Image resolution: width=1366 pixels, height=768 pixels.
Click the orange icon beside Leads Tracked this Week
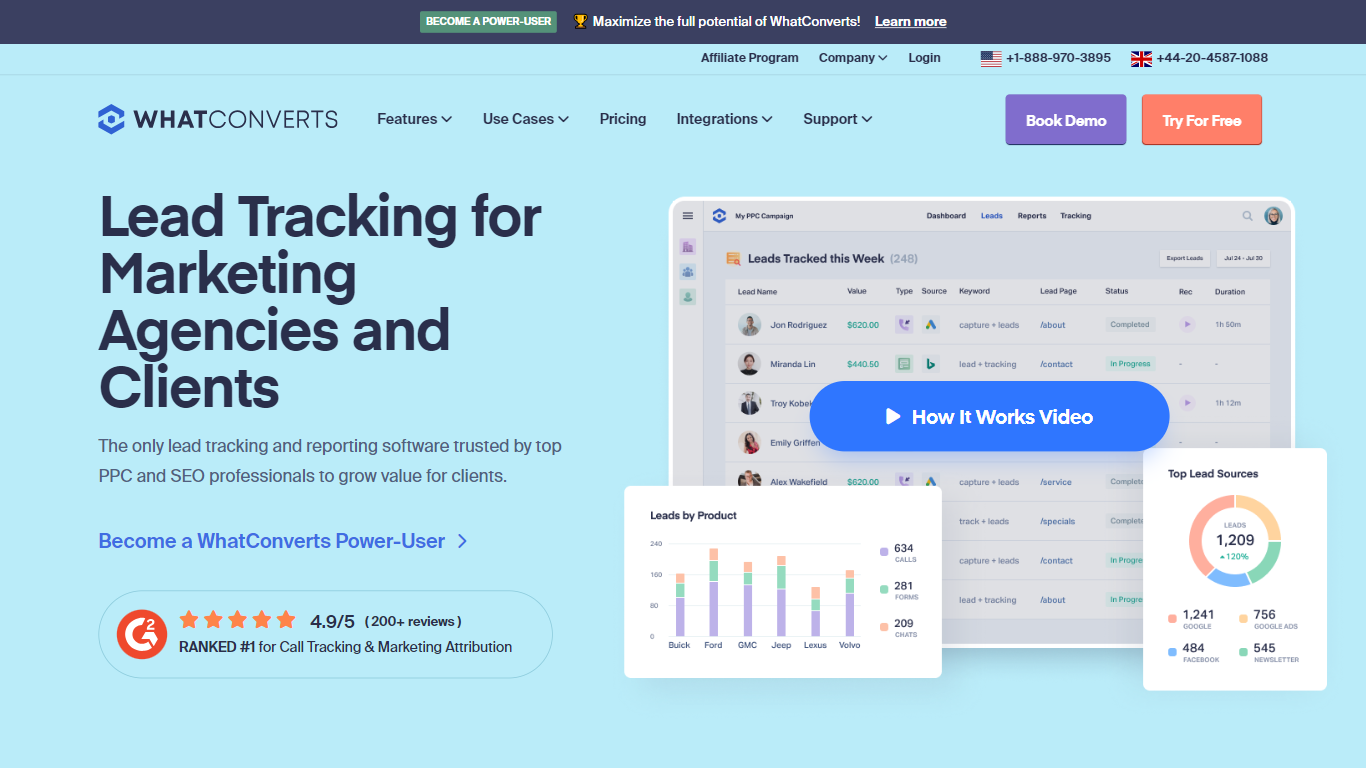coord(733,258)
